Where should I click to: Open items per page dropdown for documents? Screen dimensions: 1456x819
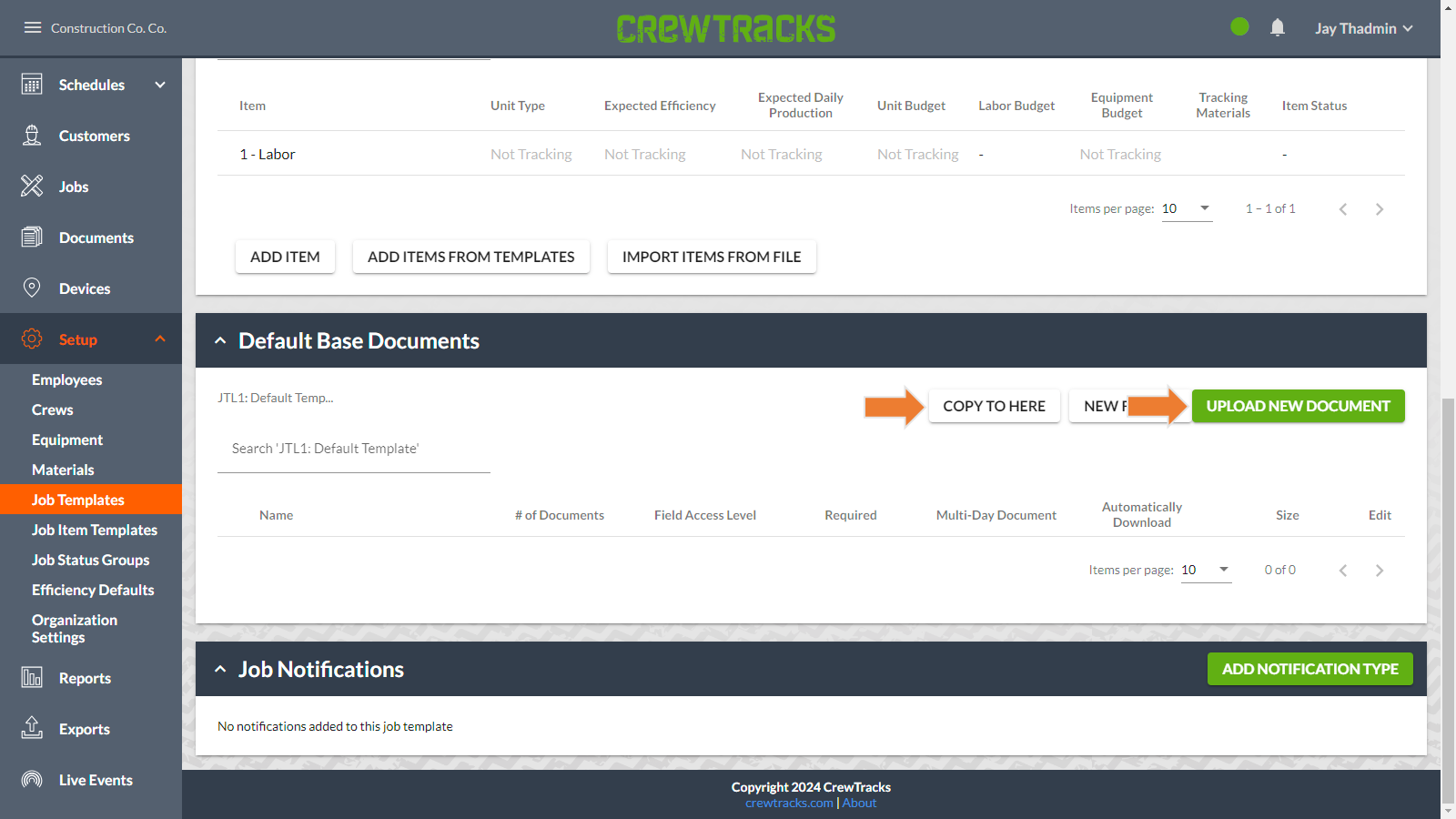point(1206,570)
